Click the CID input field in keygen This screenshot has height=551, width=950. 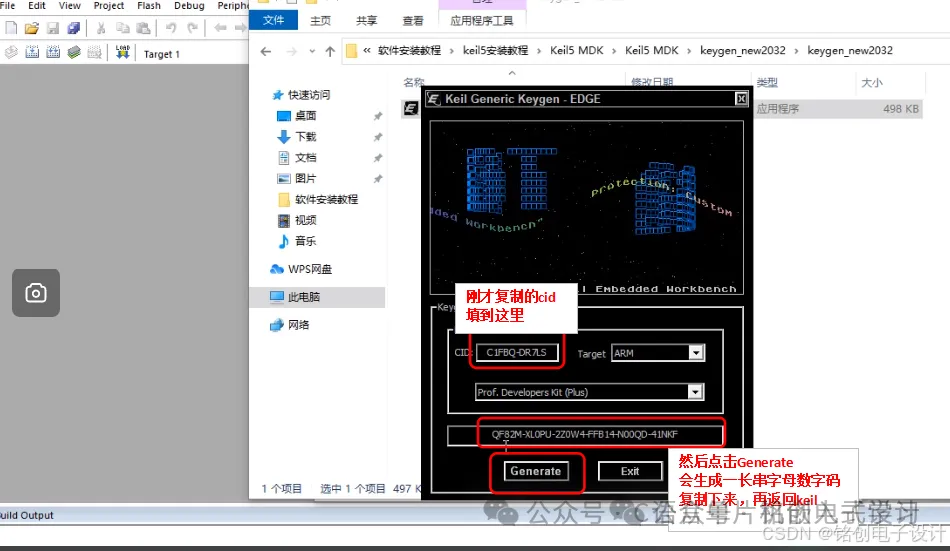[x=517, y=352]
